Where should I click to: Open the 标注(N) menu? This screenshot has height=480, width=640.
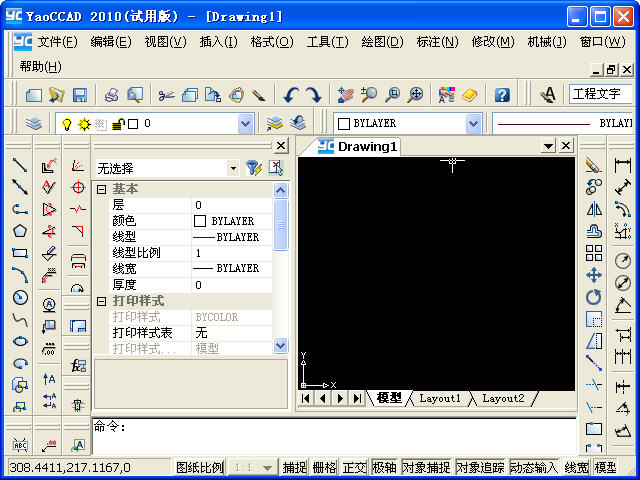pos(438,42)
